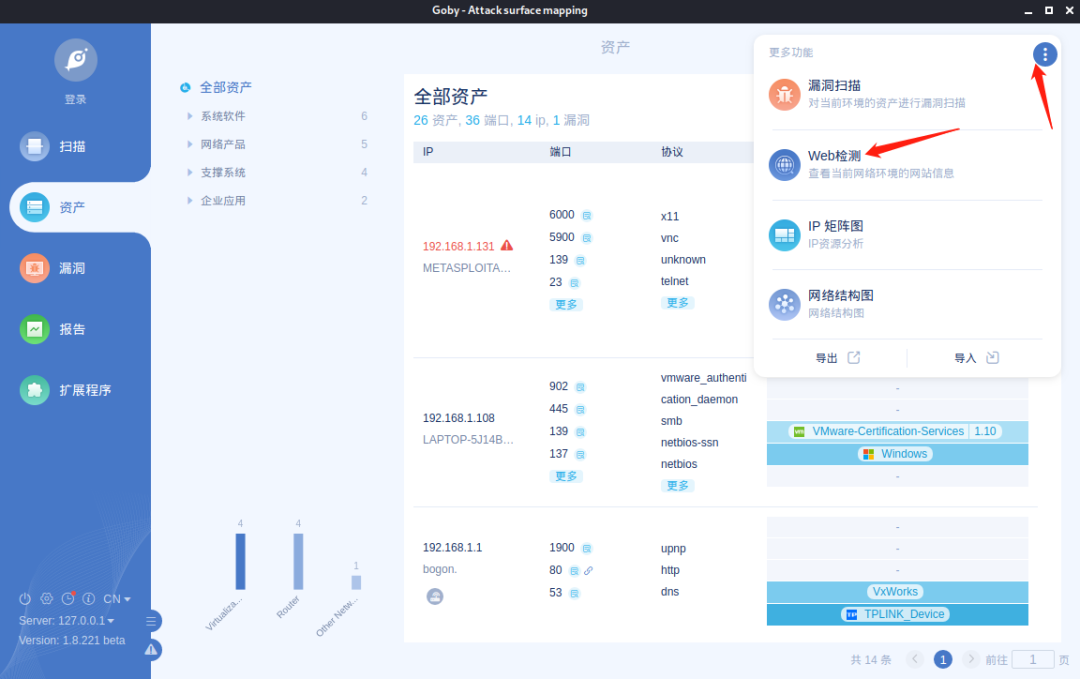Click the 导入 import button
Image resolution: width=1080 pixels, height=679 pixels.
[977, 358]
